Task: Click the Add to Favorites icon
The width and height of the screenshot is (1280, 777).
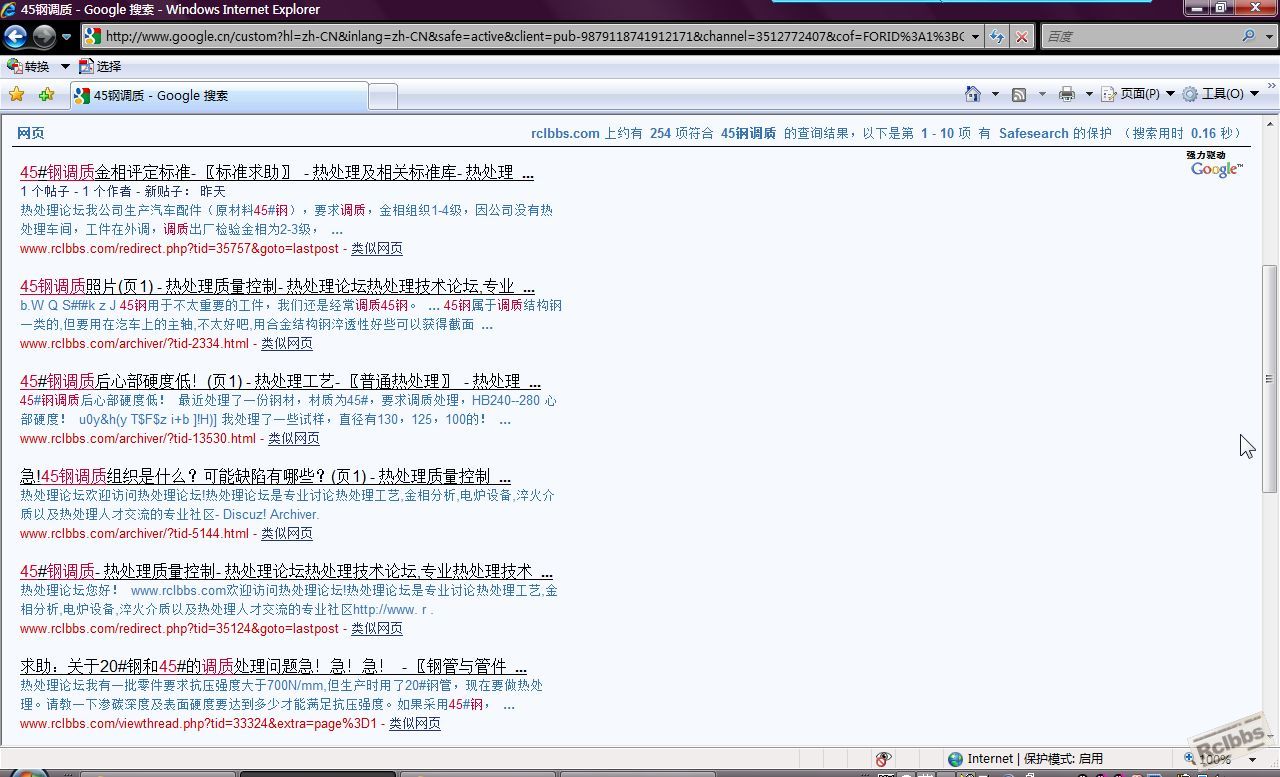Action: pos(46,95)
